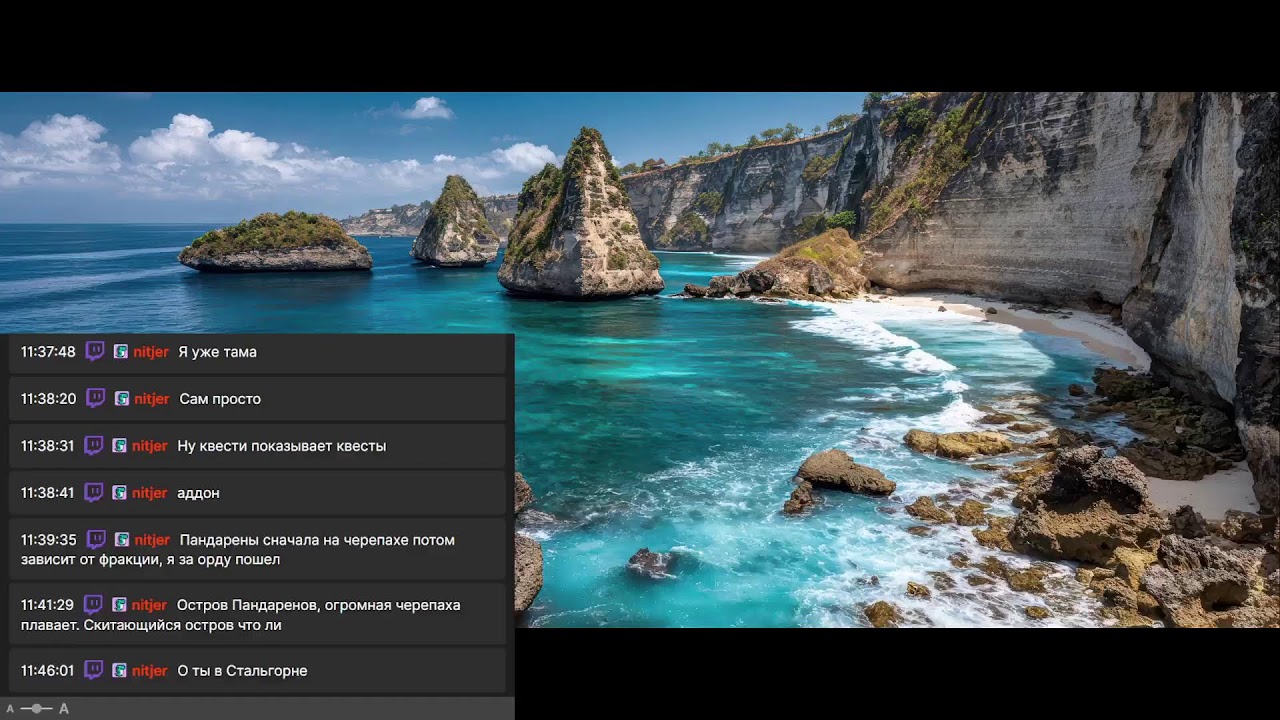Screen dimensions: 1280x720
Task: Select the message text 'аддон'
Action: (x=198, y=493)
